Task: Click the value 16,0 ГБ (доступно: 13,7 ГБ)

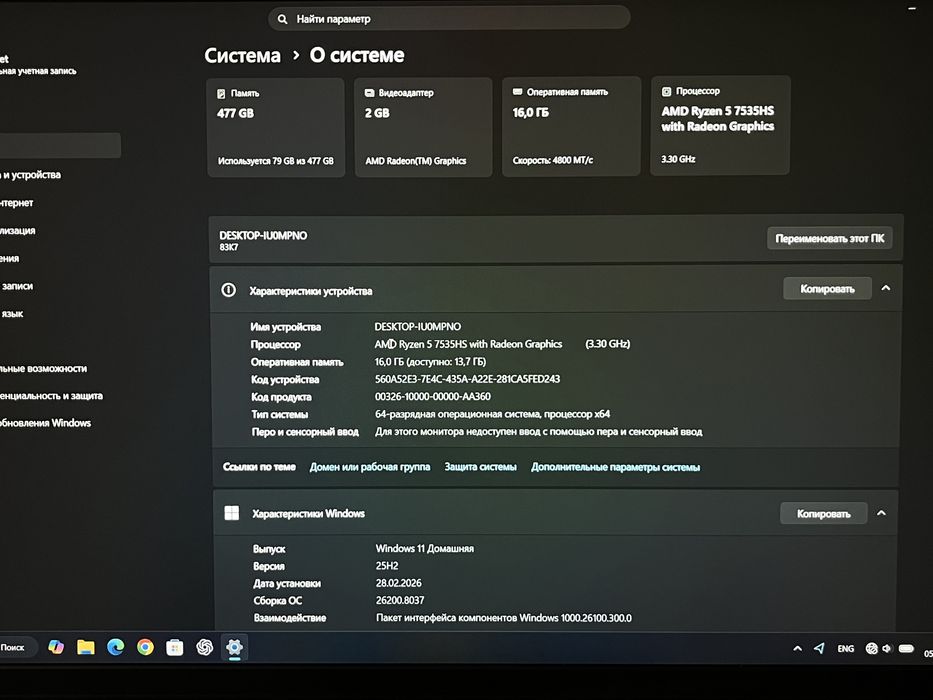Action: (430, 361)
